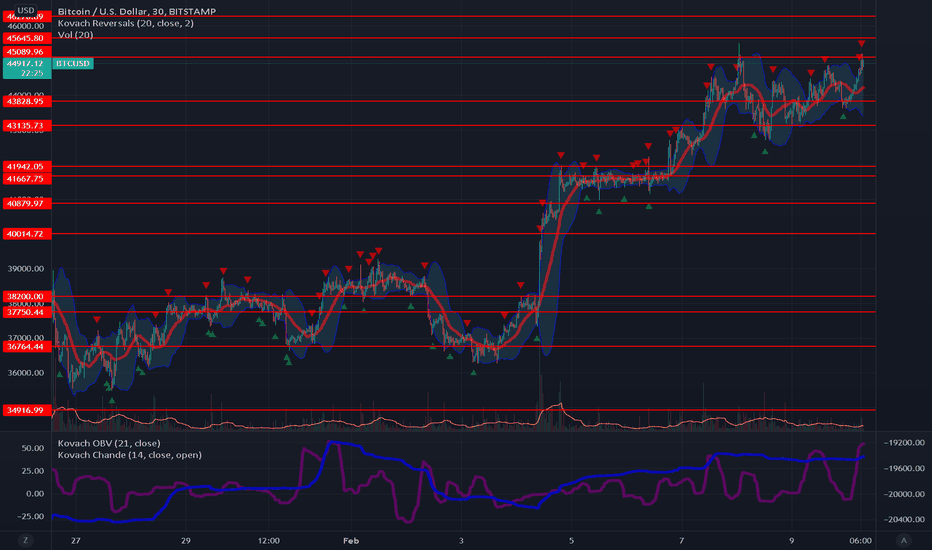The image size is (932, 550).
Task: Click the Vol (20) indicator legend
Action: click(75, 35)
